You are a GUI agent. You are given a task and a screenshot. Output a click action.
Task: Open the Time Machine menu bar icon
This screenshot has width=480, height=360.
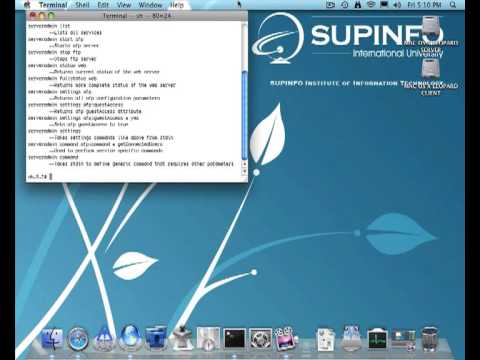pos(345,5)
